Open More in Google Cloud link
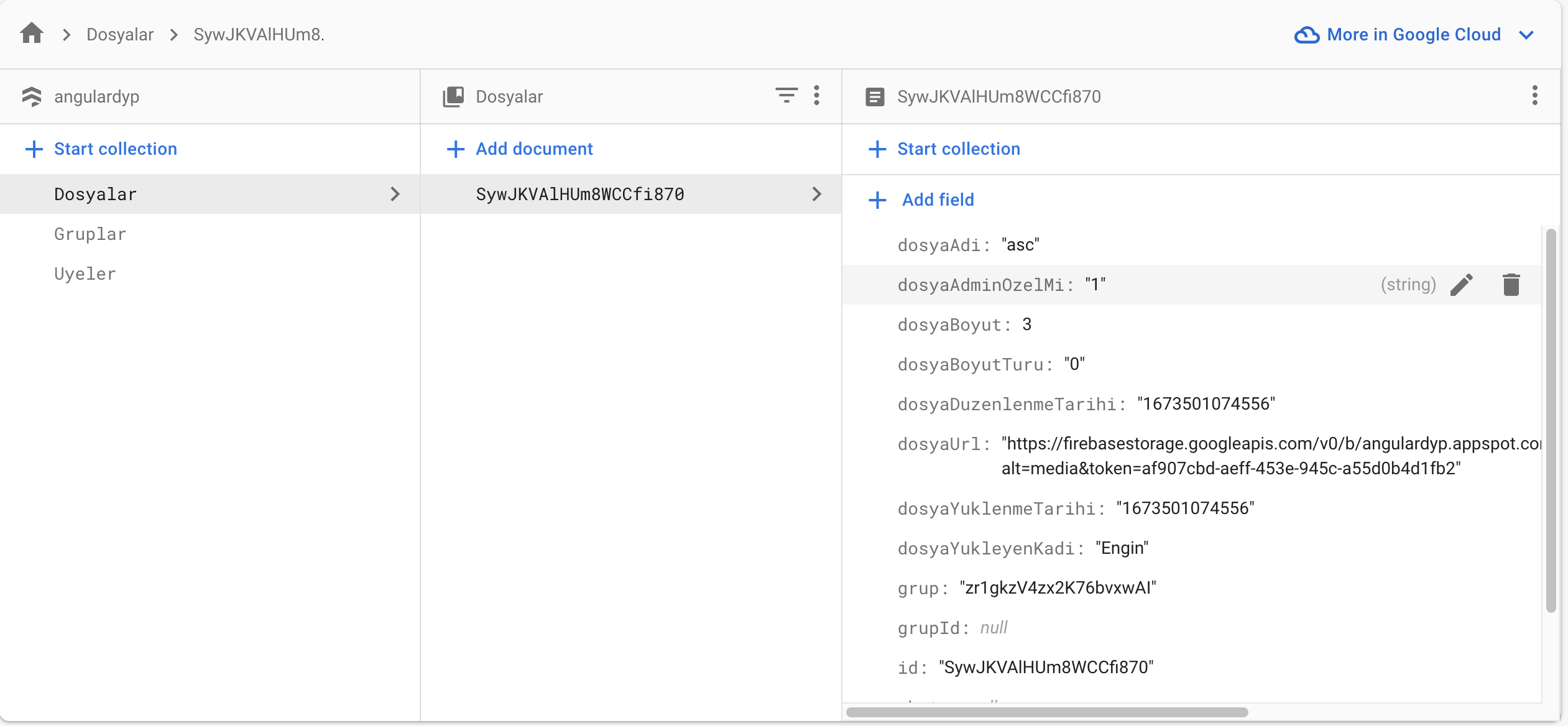Screen dimensions: 1568x726 coord(1413,34)
